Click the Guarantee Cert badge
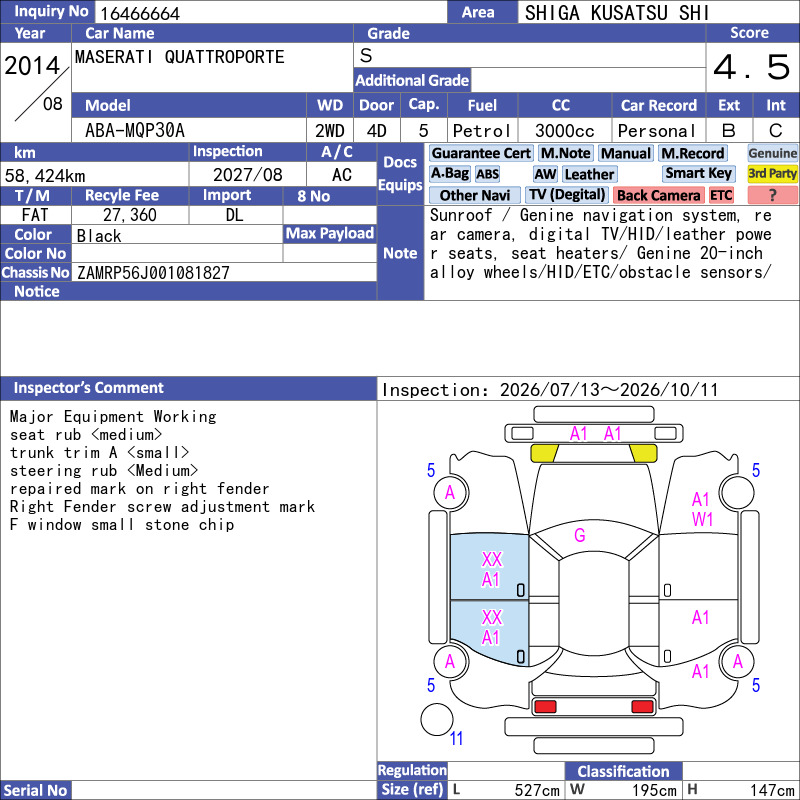The image size is (800, 800). pyautogui.click(x=481, y=153)
